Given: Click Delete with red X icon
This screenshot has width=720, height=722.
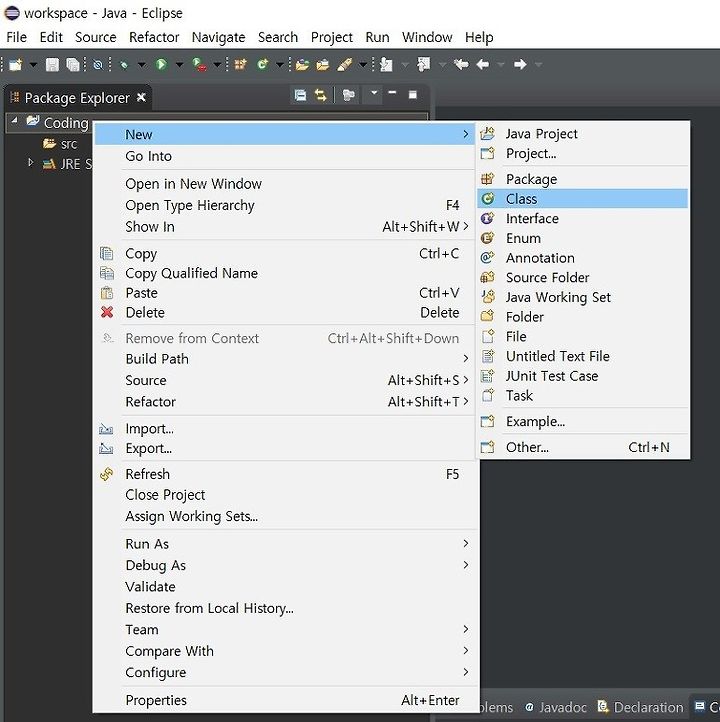Looking at the screenshot, I should click(285, 312).
